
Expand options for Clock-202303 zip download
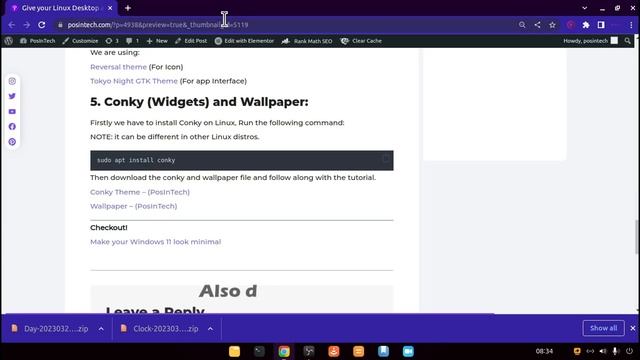click(x=210, y=329)
